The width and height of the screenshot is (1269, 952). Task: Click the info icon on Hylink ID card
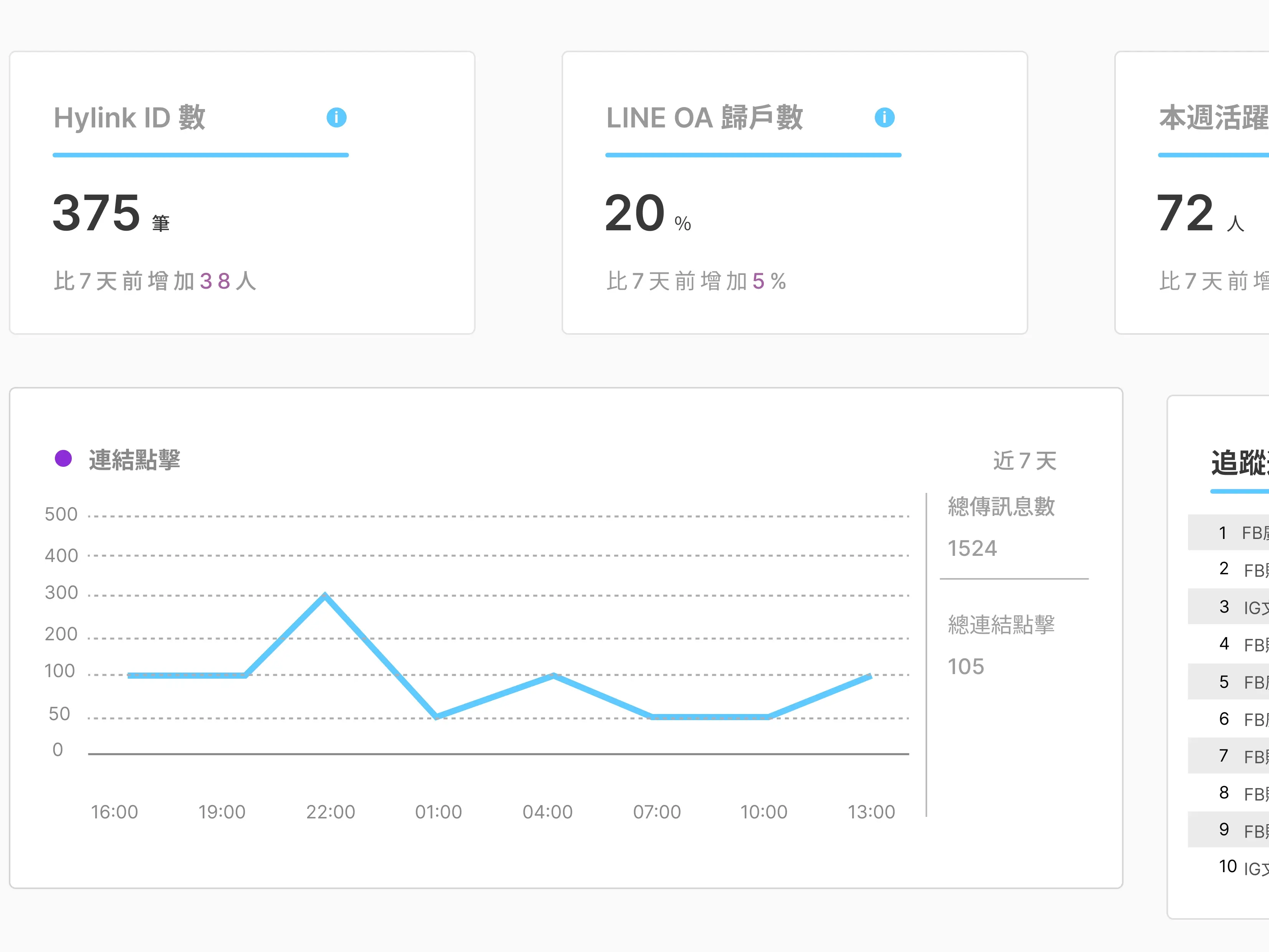tap(337, 117)
